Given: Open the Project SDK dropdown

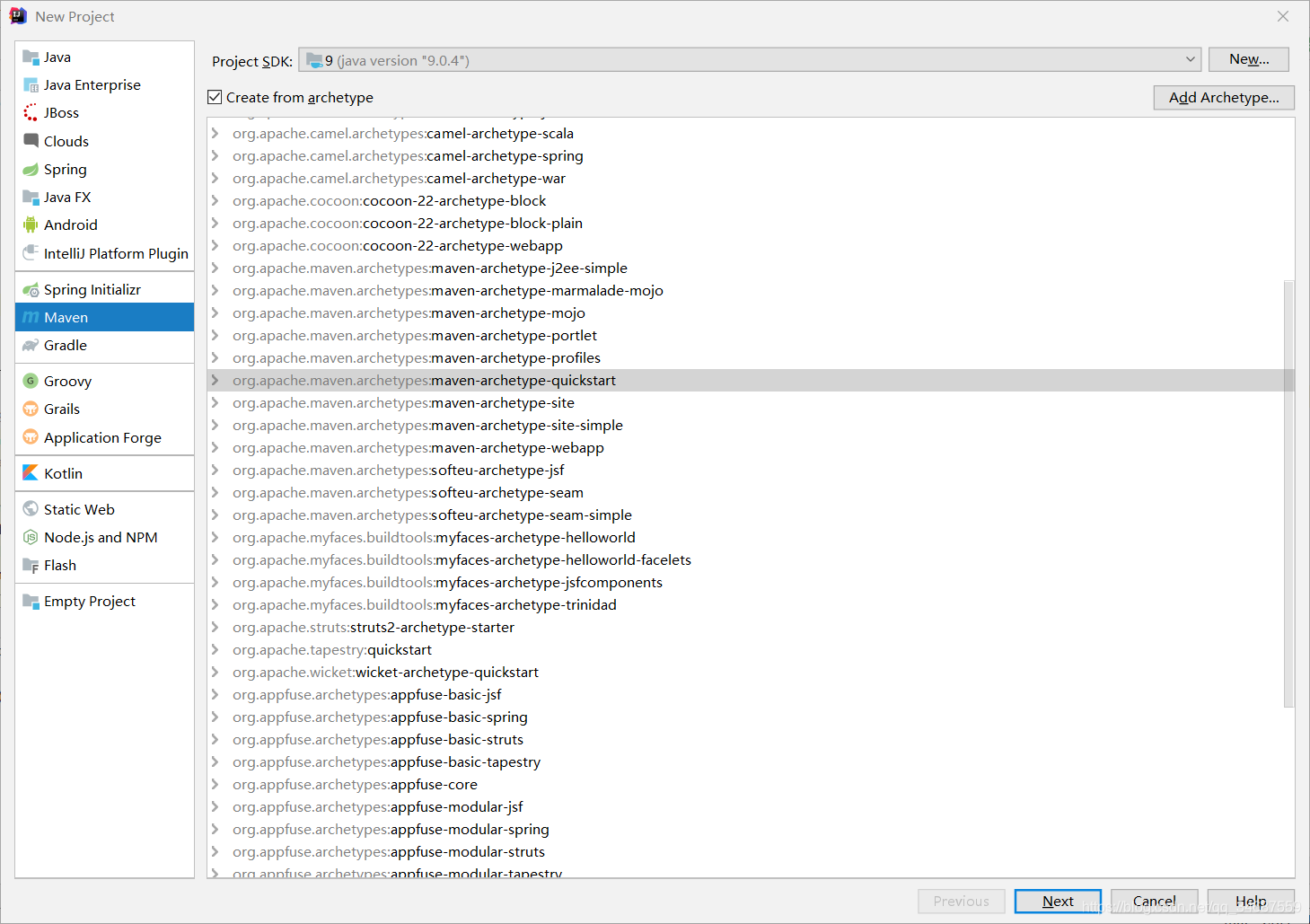Looking at the screenshot, I should 1191,60.
